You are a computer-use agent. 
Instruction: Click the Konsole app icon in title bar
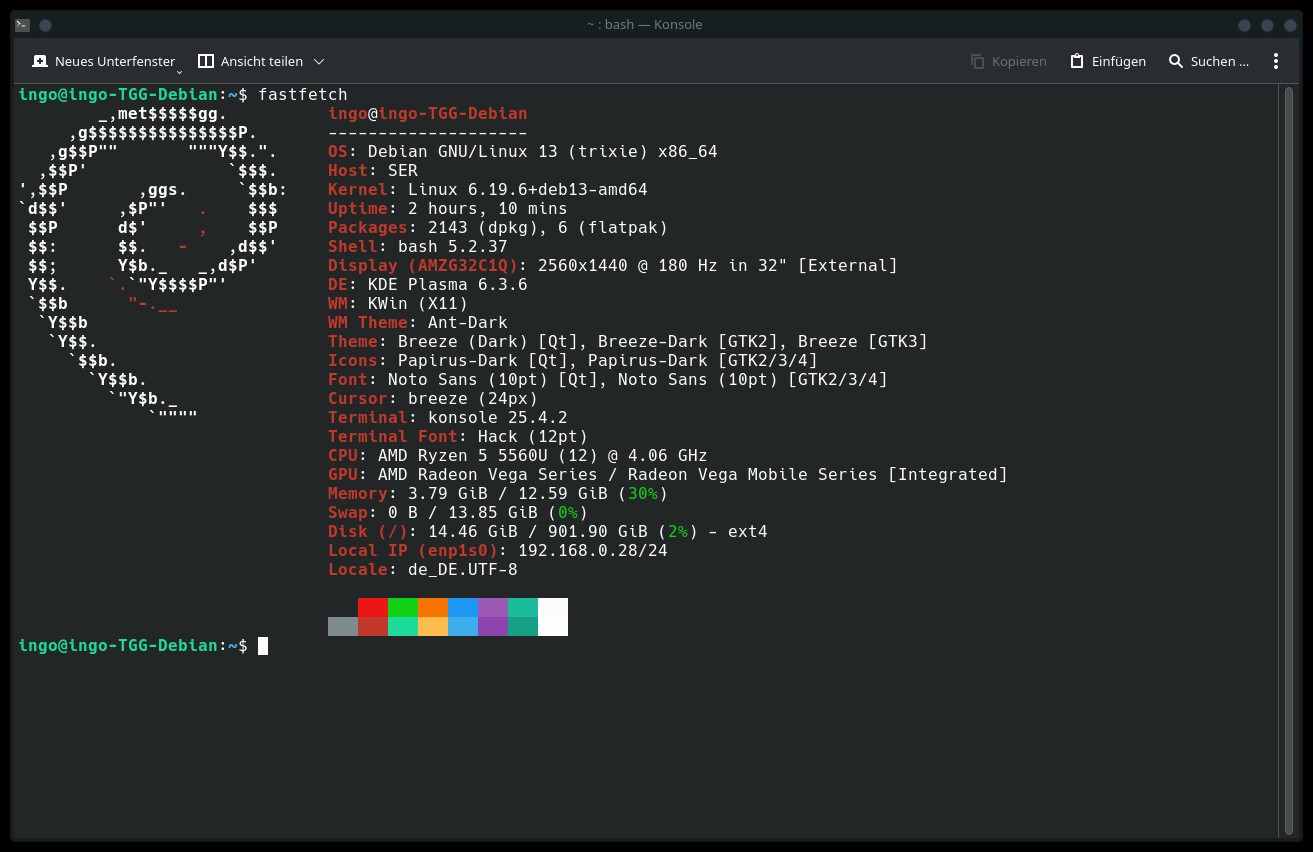(x=23, y=24)
